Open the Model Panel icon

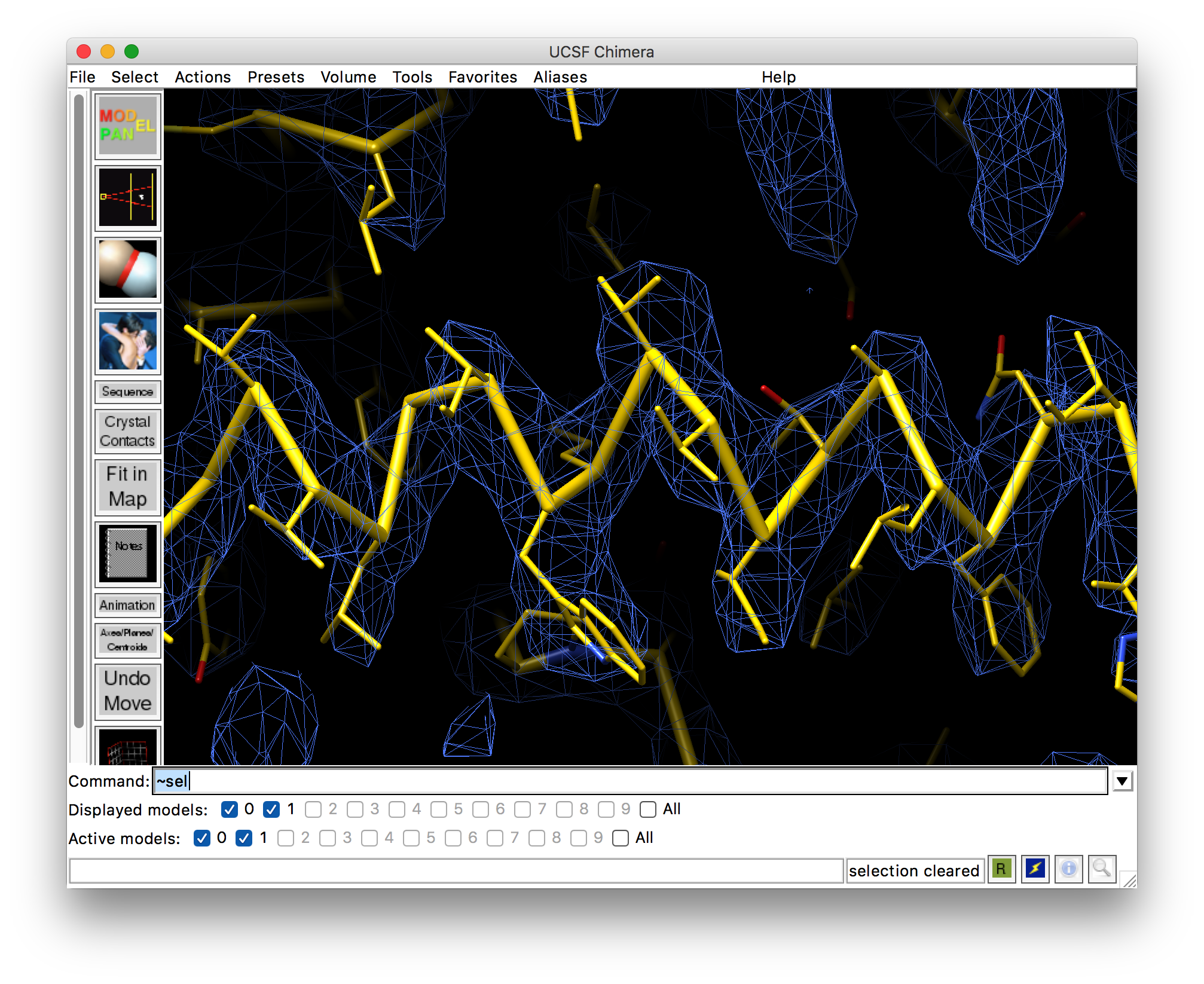(127, 126)
